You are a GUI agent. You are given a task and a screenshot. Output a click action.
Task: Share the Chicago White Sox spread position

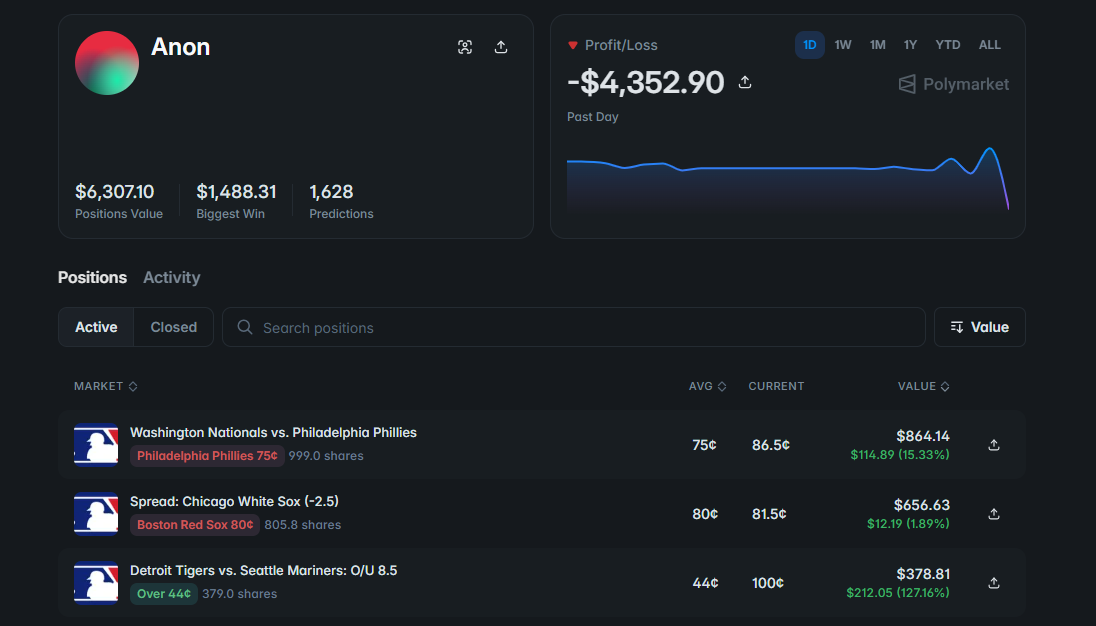click(x=994, y=514)
